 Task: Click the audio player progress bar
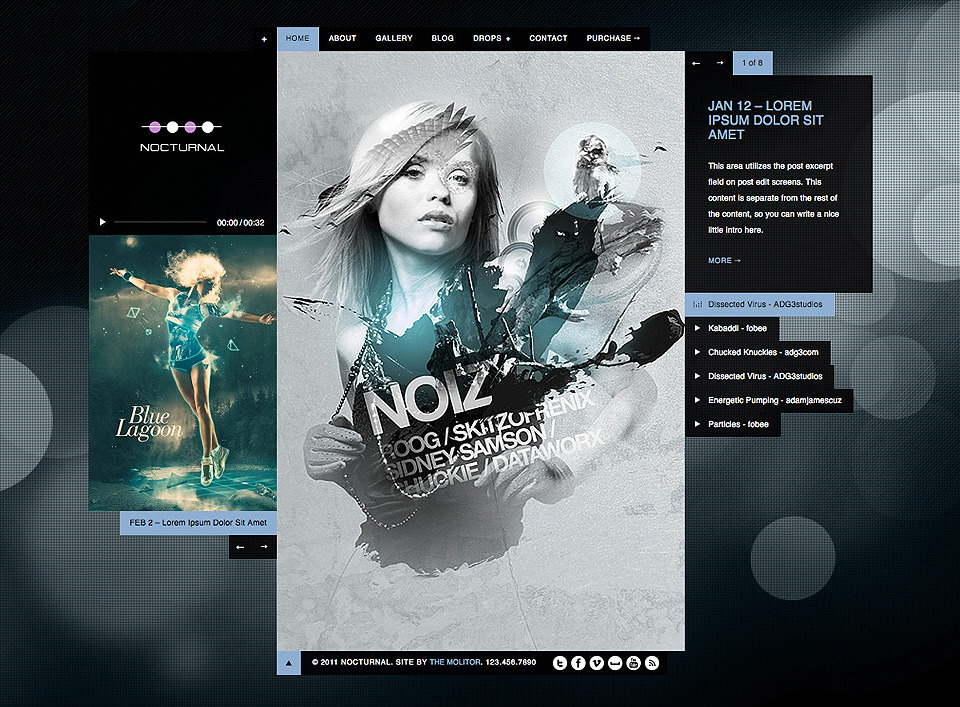tap(160, 222)
